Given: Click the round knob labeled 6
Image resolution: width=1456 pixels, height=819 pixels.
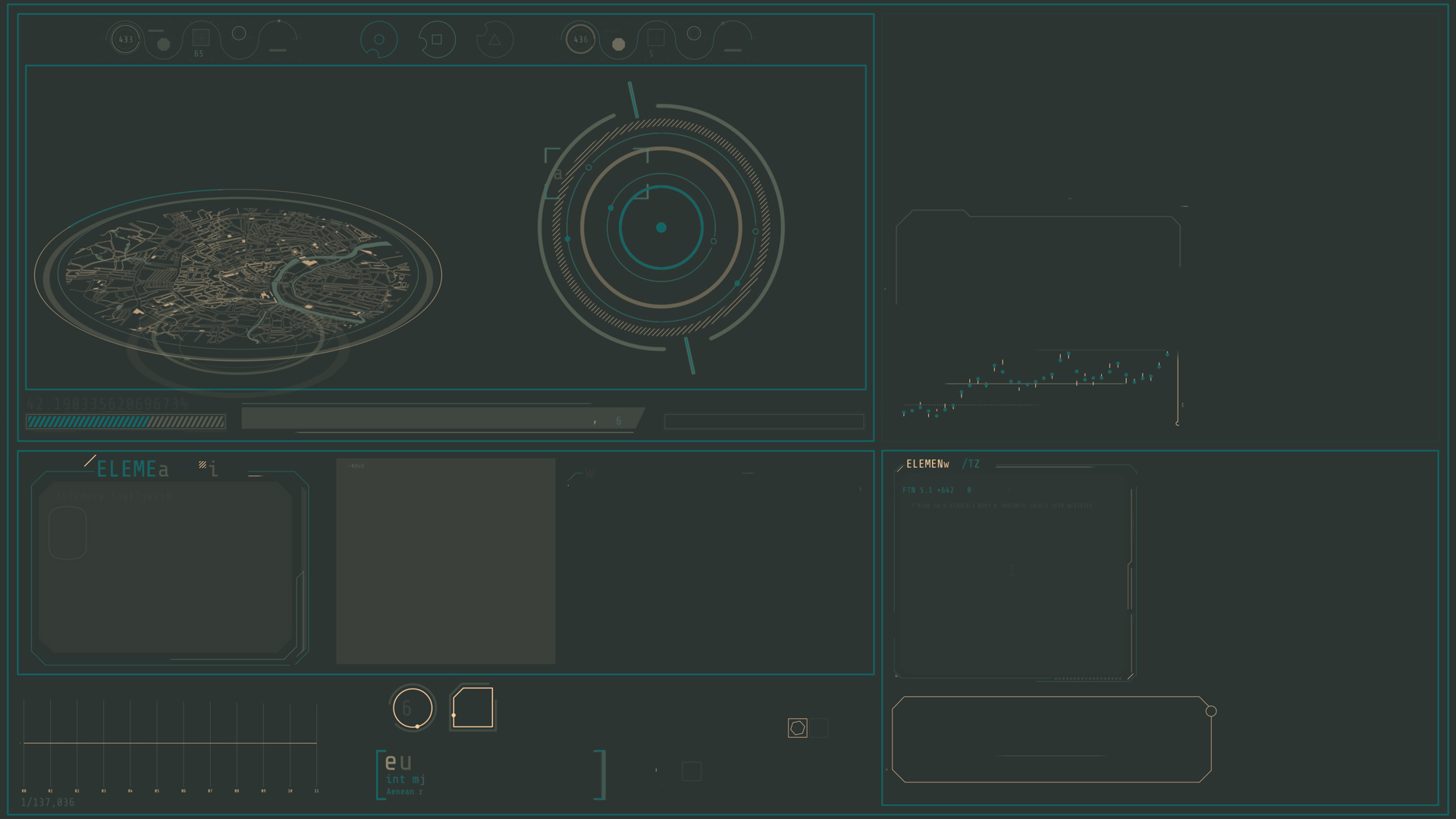Looking at the screenshot, I should (413, 708).
